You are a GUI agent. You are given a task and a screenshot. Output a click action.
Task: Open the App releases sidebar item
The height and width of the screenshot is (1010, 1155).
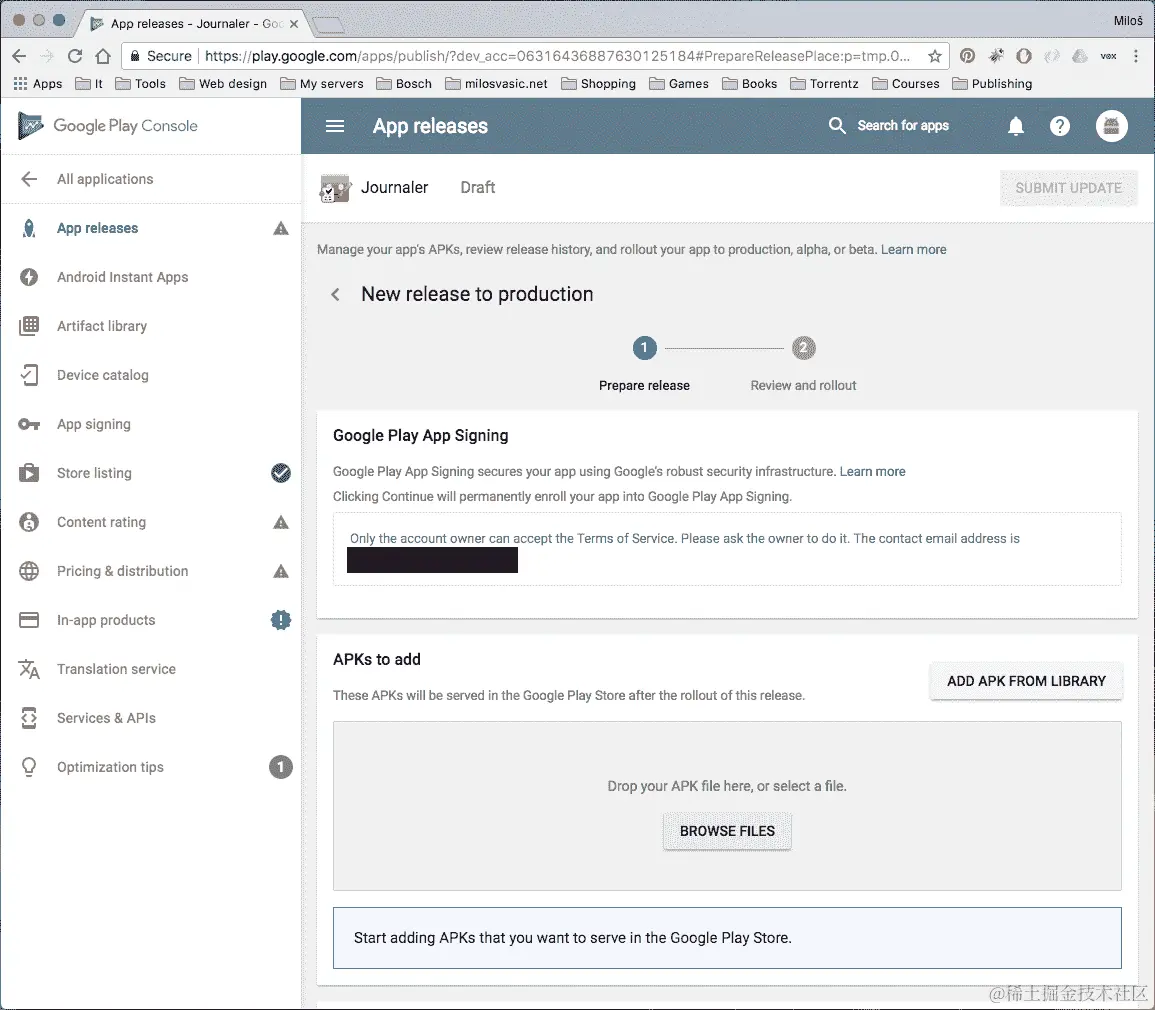point(150,228)
